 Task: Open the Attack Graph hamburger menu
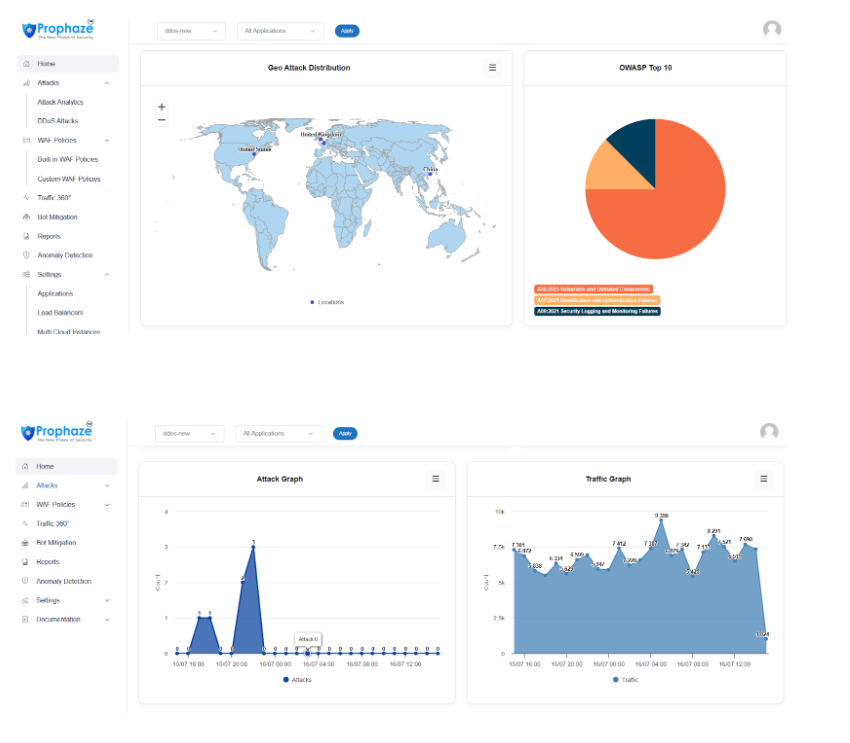point(435,479)
